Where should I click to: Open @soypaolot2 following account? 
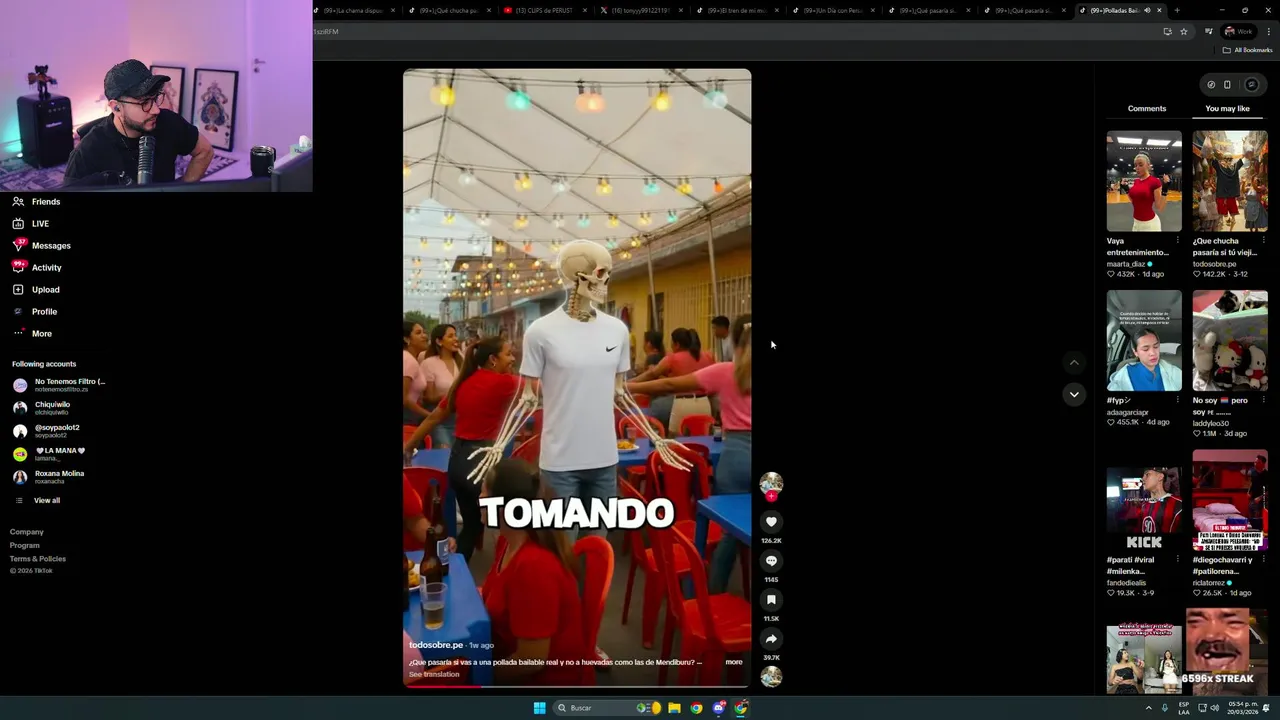pos(46,430)
